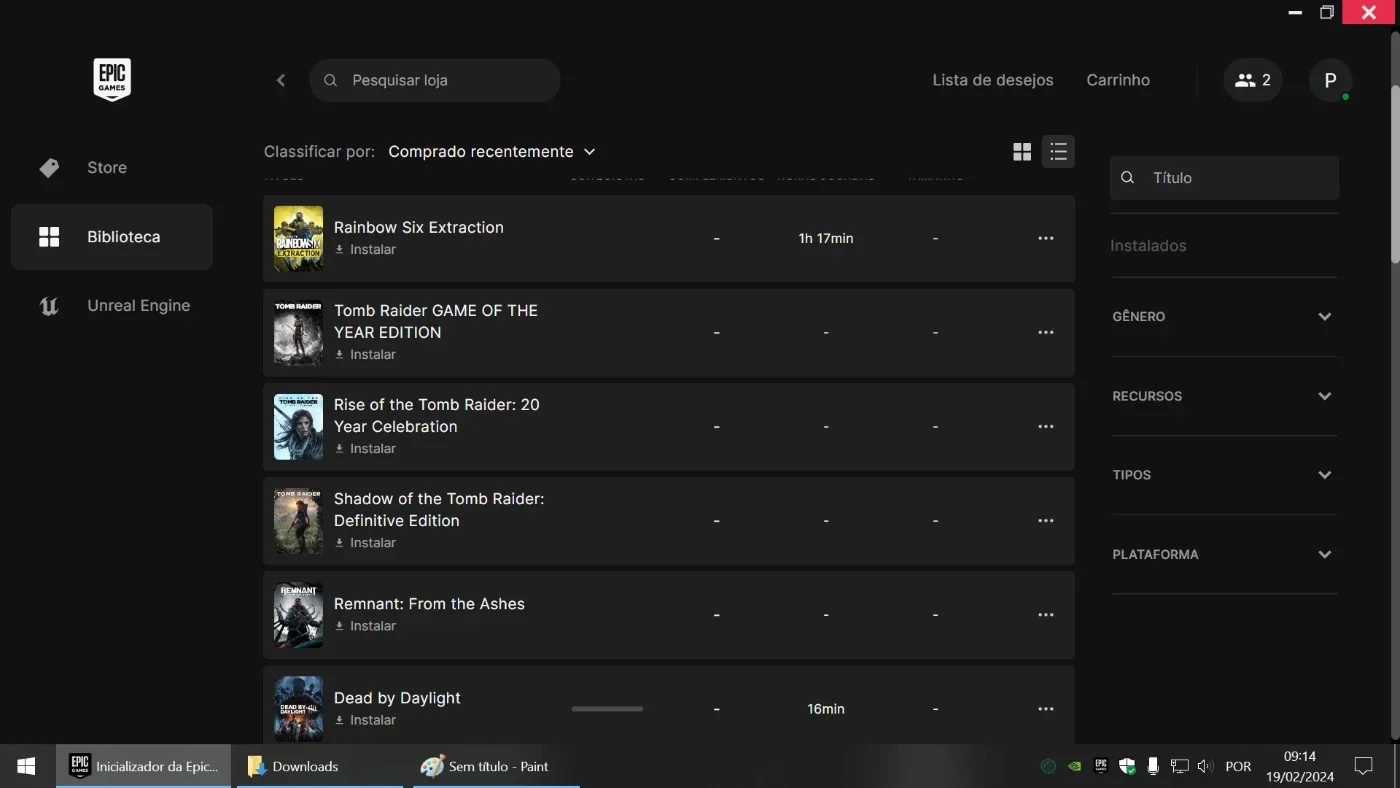Image resolution: width=1400 pixels, height=788 pixels.
Task: Expand the PLATAFORMA filter
Action: [x=1224, y=554]
